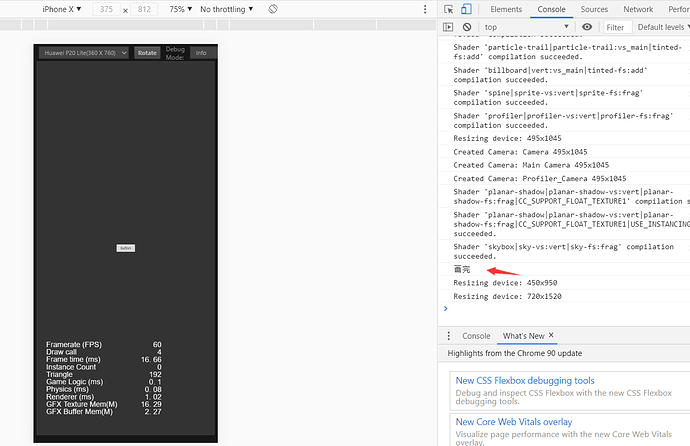The height and width of the screenshot is (446, 690).
Task: Click the 'Resizing device: 450x950' log line
Action: [505, 283]
